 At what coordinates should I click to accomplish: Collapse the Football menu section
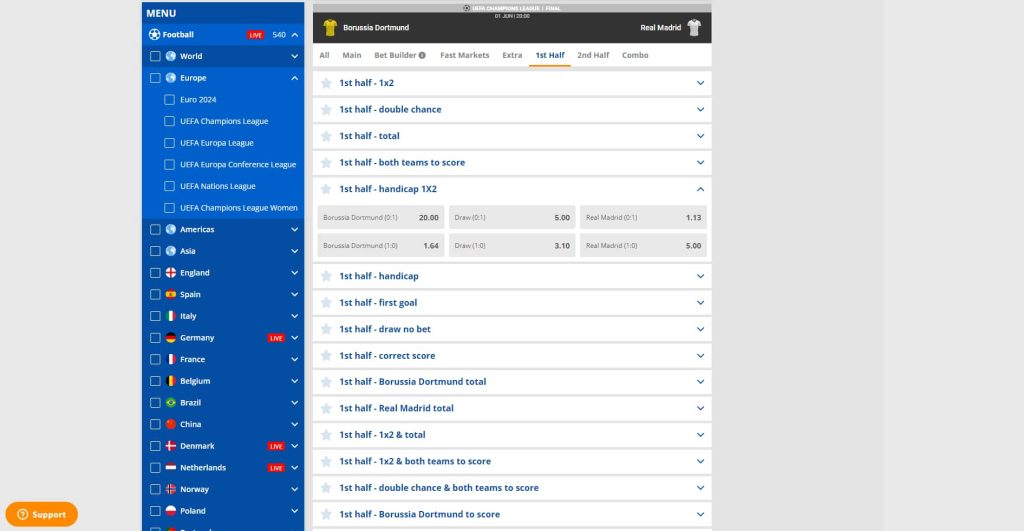(x=295, y=35)
